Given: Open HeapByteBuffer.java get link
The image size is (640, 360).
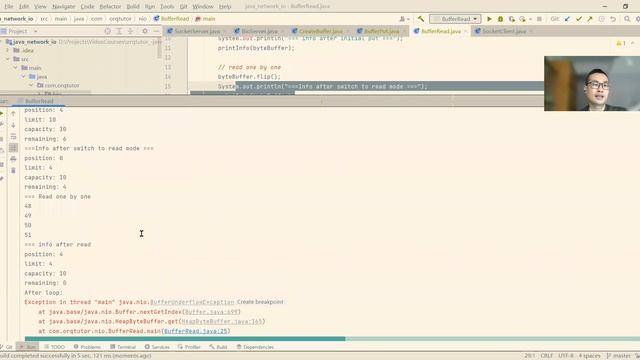Looking at the screenshot, I should (x=222, y=322).
